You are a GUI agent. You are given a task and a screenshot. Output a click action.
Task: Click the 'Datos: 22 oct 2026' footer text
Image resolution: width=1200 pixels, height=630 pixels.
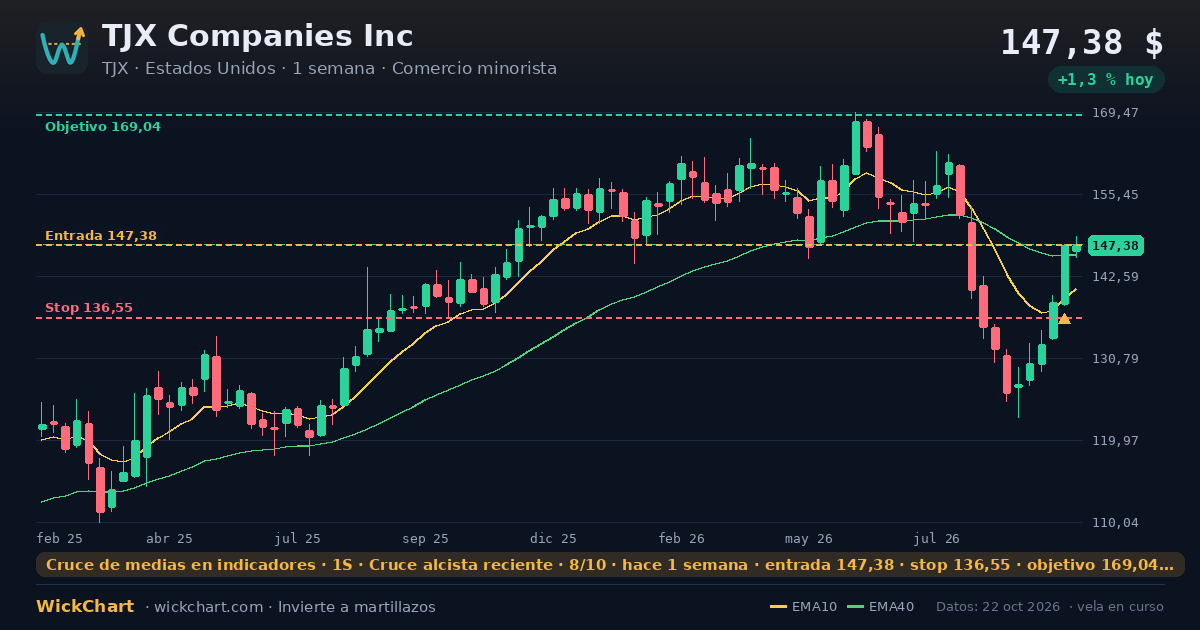point(997,607)
